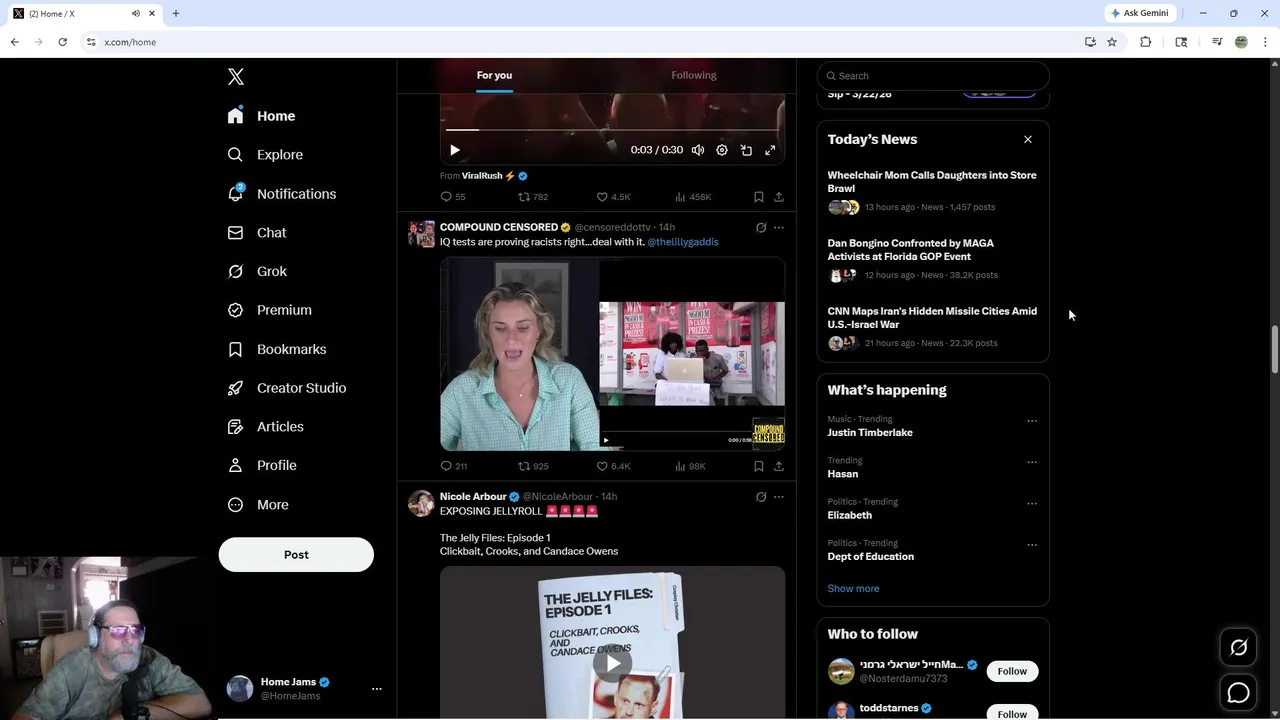This screenshot has height=720, width=1280.
Task: Toggle picture-in-picture on ViralRush video
Action: (x=746, y=150)
